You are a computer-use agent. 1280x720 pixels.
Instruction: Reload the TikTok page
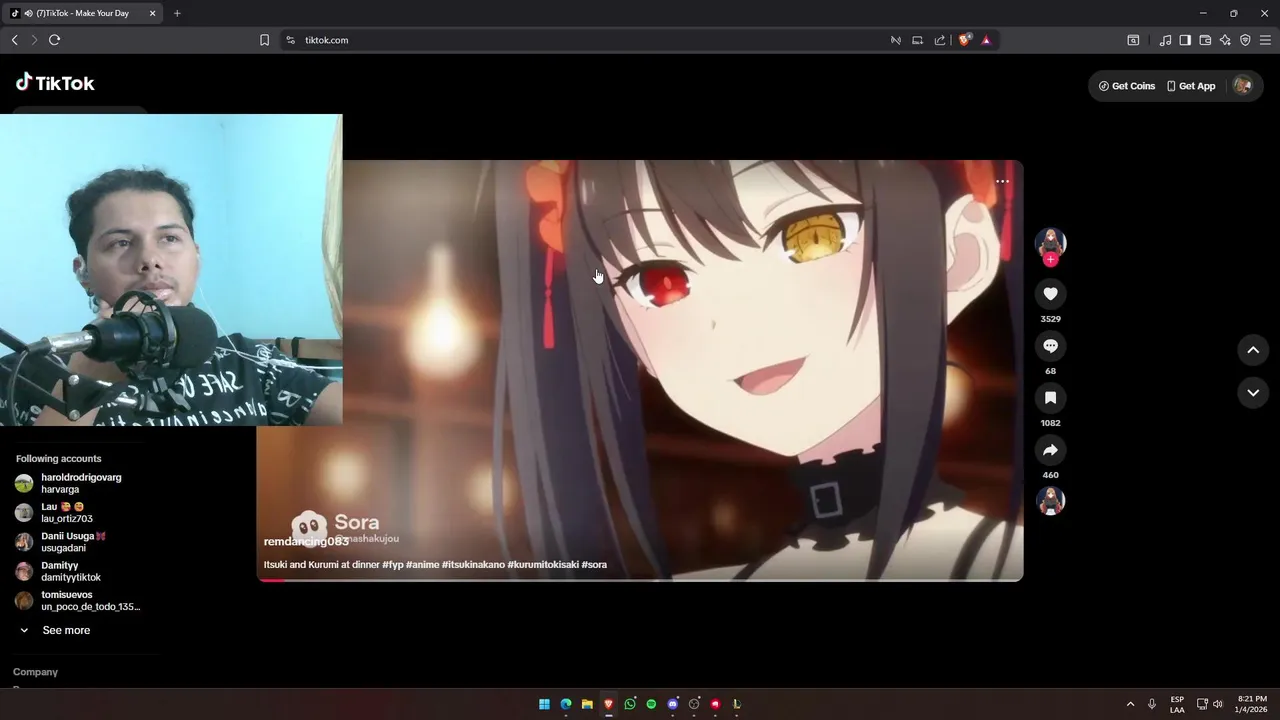click(54, 40)
